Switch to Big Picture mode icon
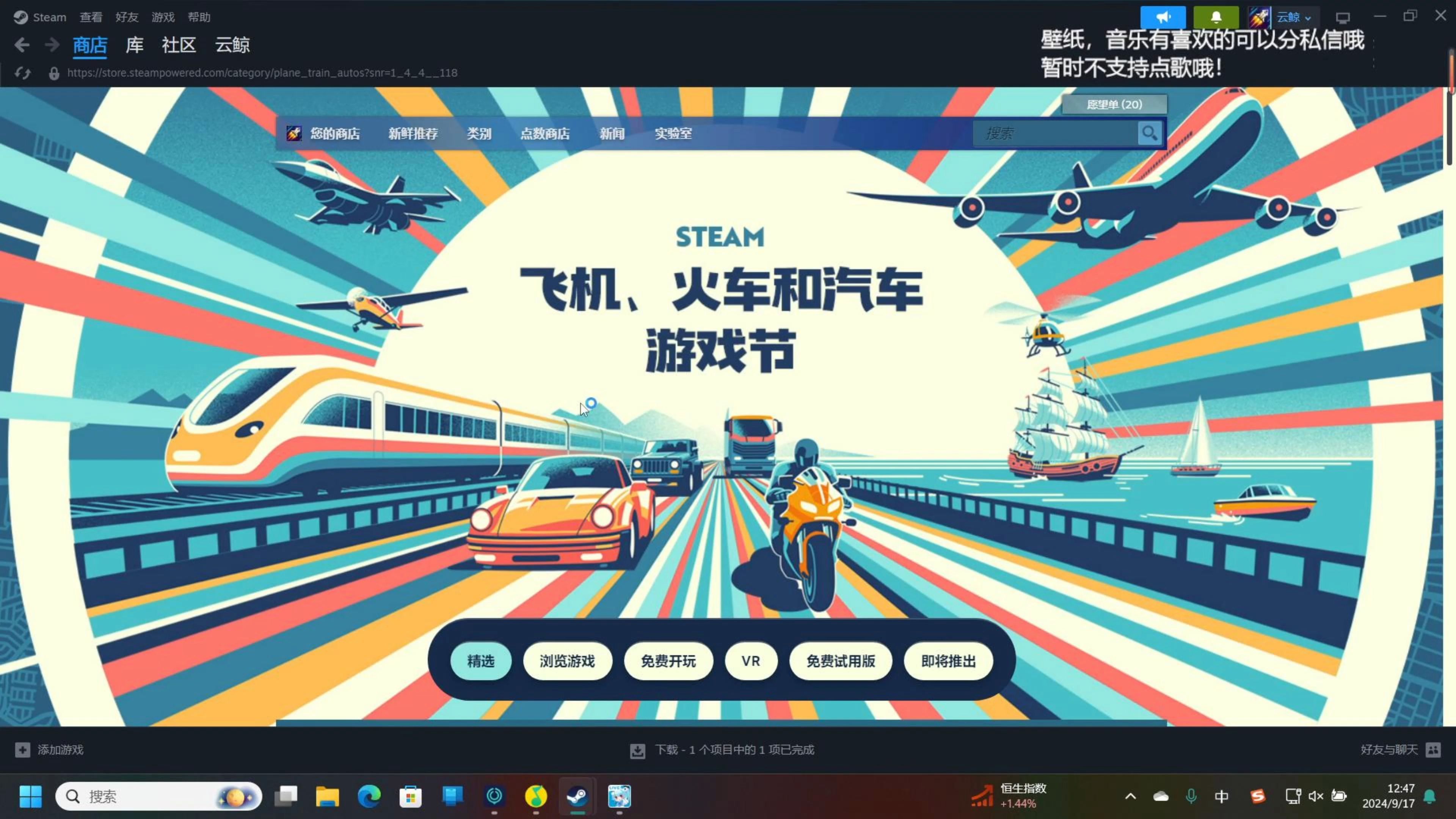This screenshot has height=819, width=1456. (x=1342, y=17)
